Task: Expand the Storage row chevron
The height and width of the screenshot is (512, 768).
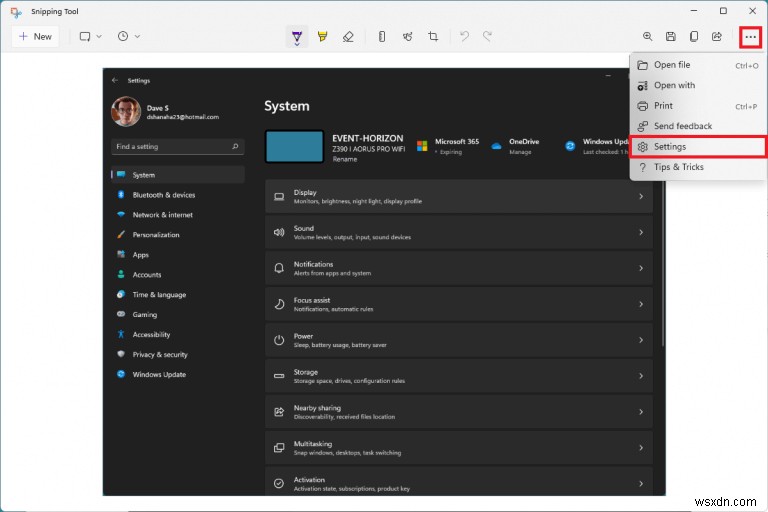Action: (641, 376)
